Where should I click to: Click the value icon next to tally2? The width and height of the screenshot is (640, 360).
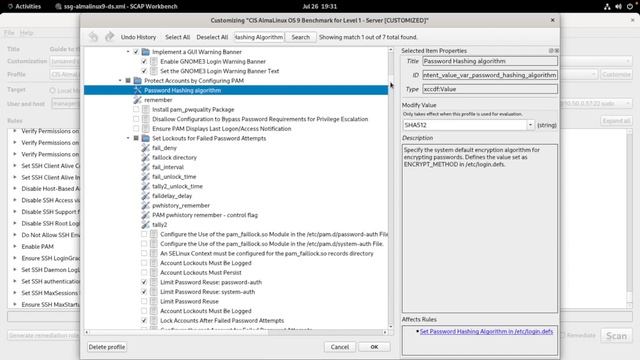pos(145,224)
